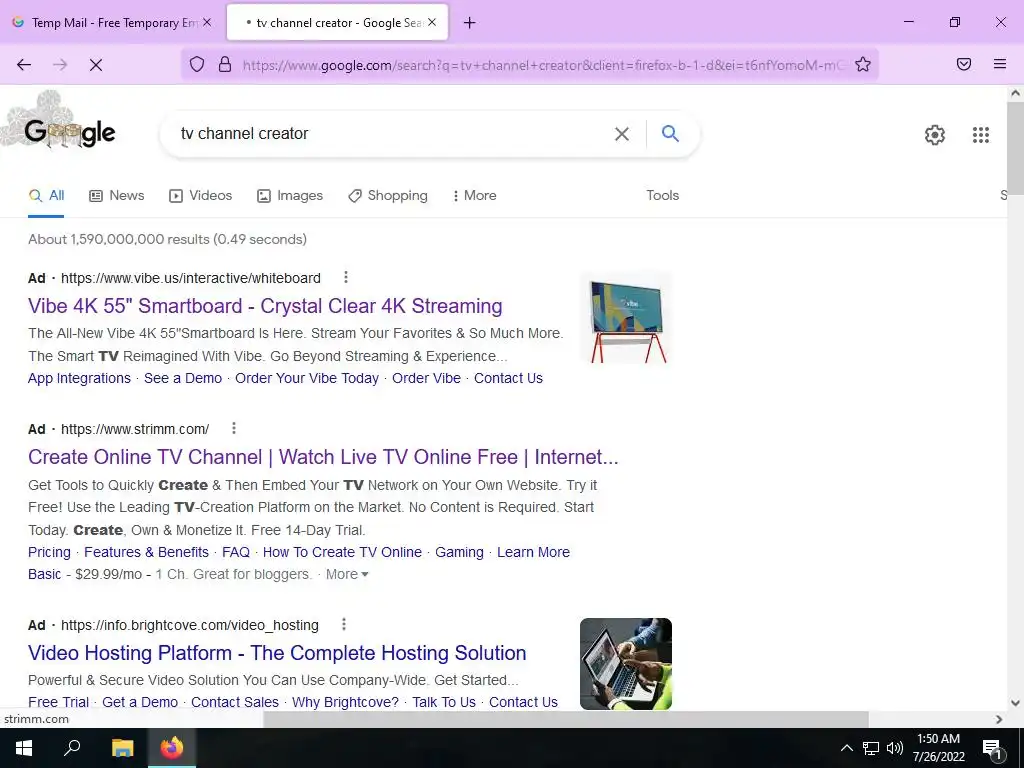This screenshot has width=1024, height=768.
Task: Clear the search box with the X
Action: [622, 134]
